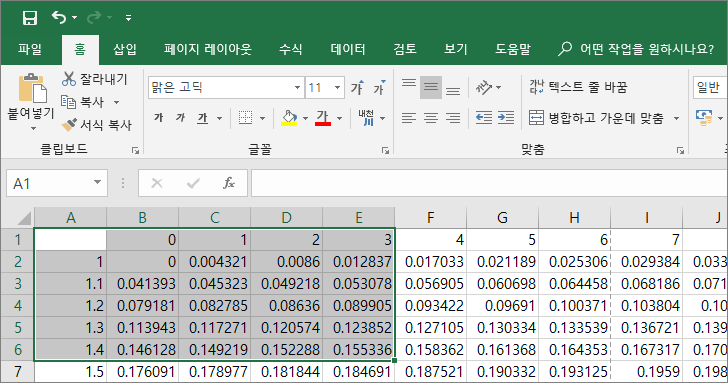Click the 내천 phonetic guide icon
The image size is (728, 383).
[x=366, y=118]
